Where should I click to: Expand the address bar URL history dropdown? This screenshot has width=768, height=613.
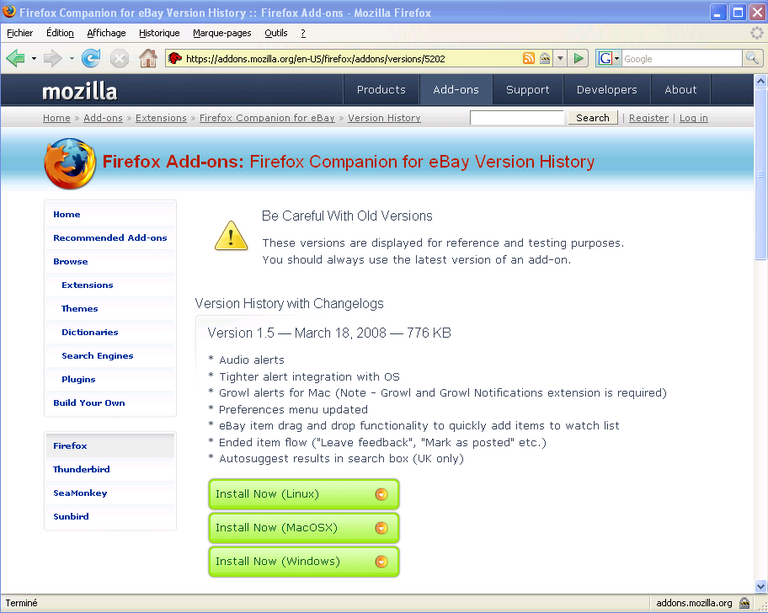coord(560,59)
